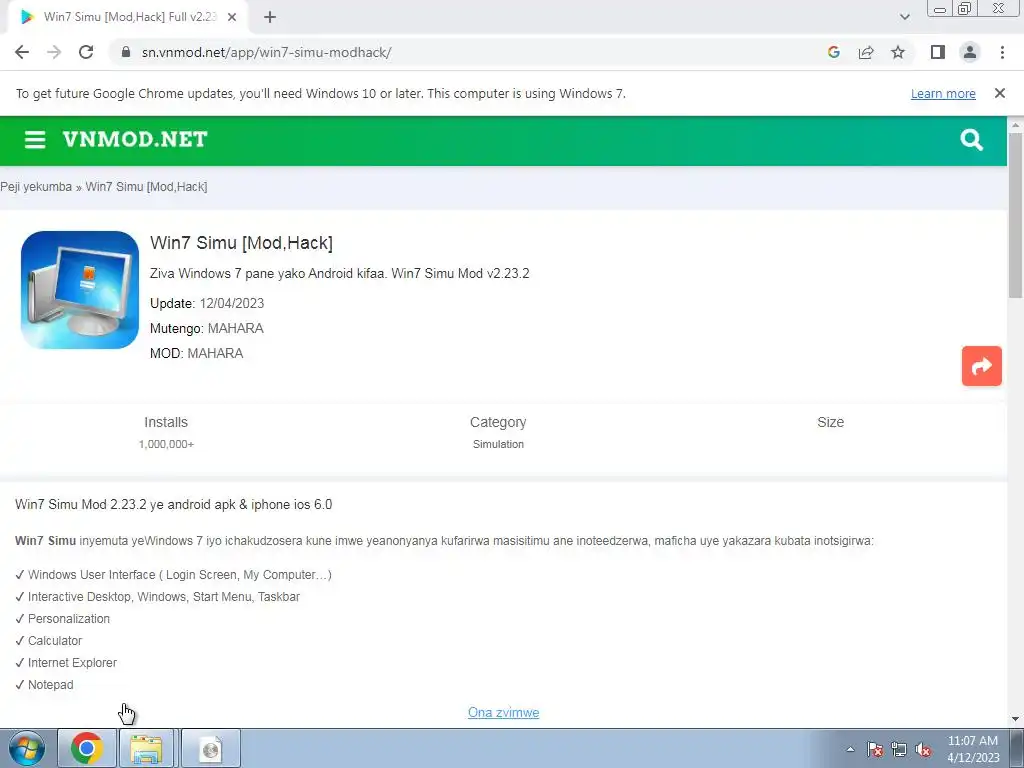Close the Win7 Simu tab
The height and width of the screenshot is (768, 1024).
(x=232, y=18)
